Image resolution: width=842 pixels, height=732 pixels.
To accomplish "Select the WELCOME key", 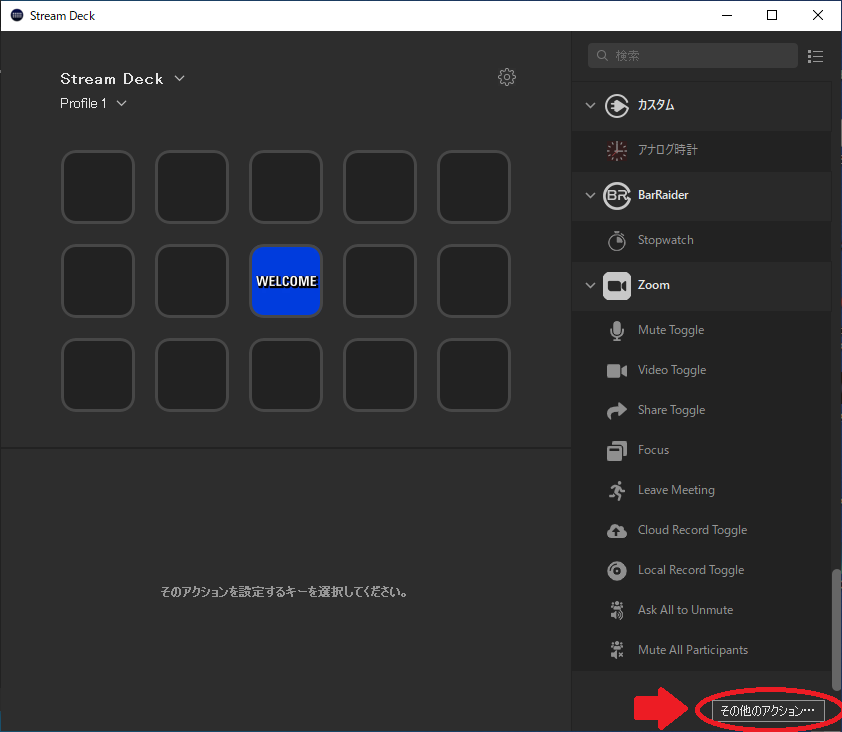I will click(x=285, y=281).
